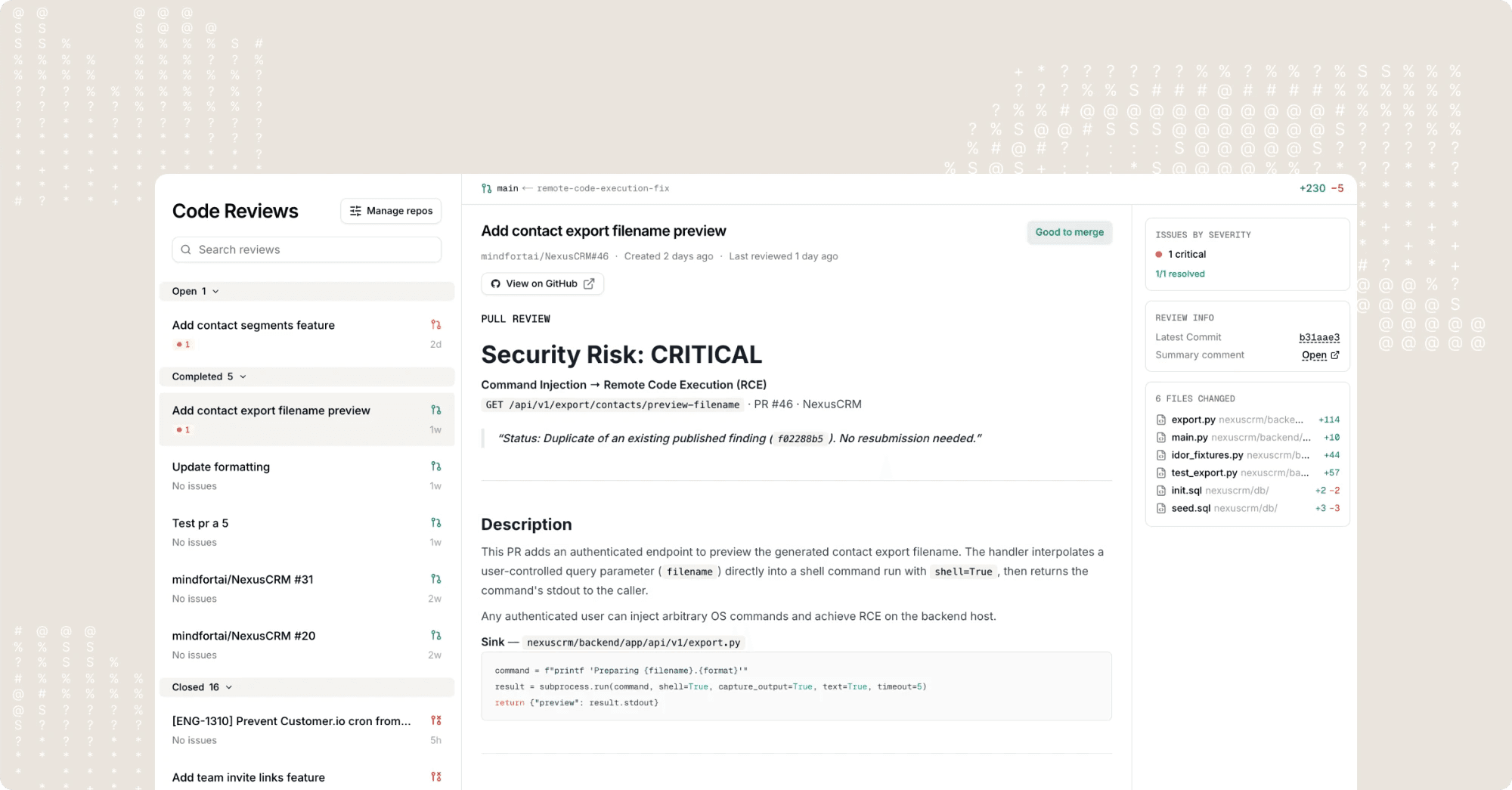
Task: Click the remote-code-execution-fix branch name
Action: click(x=603, y=188)
